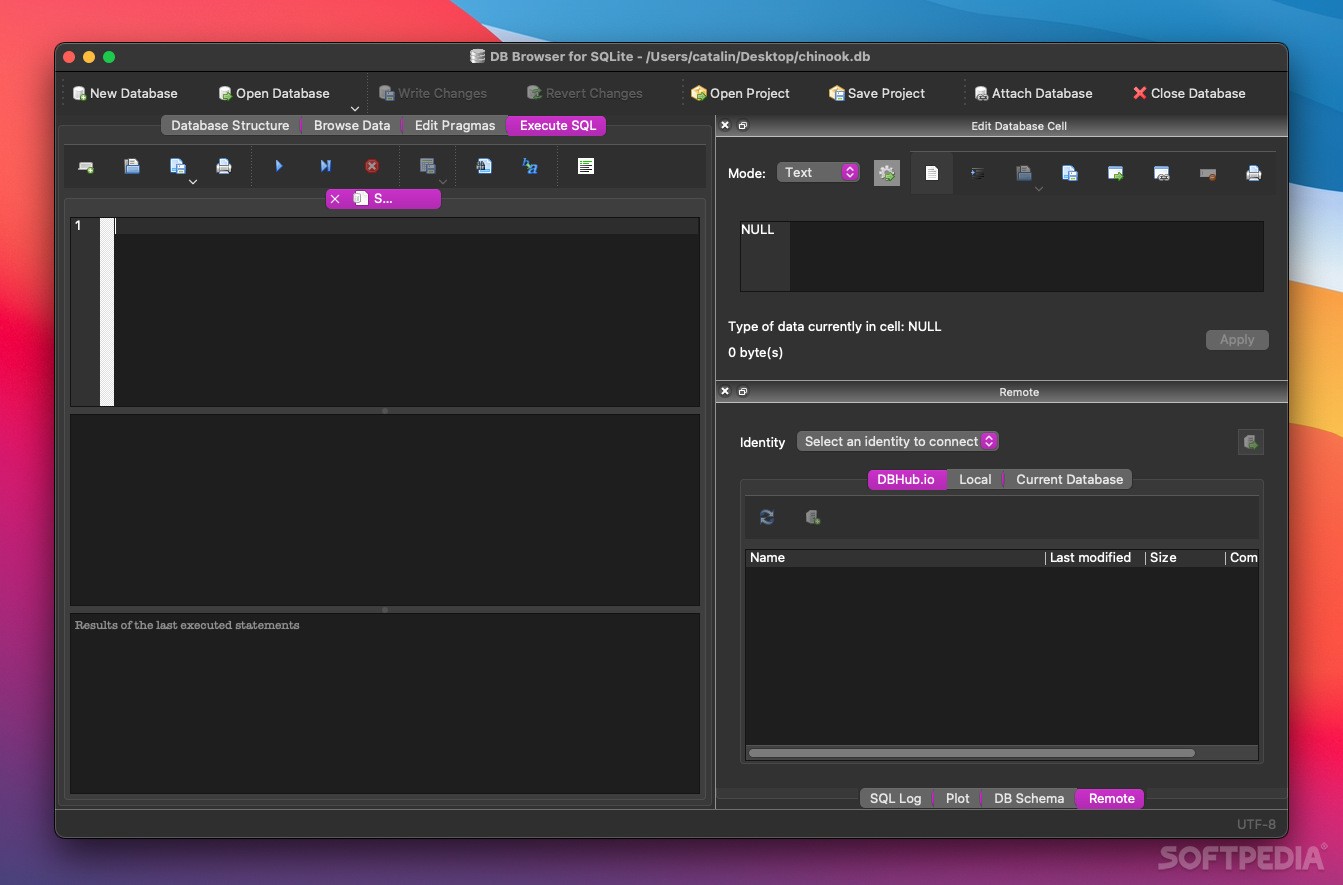Image resolution: width=1343 pixels, height=885 pixels.
Task: Export cell data to file
Action: (1070, 173)
